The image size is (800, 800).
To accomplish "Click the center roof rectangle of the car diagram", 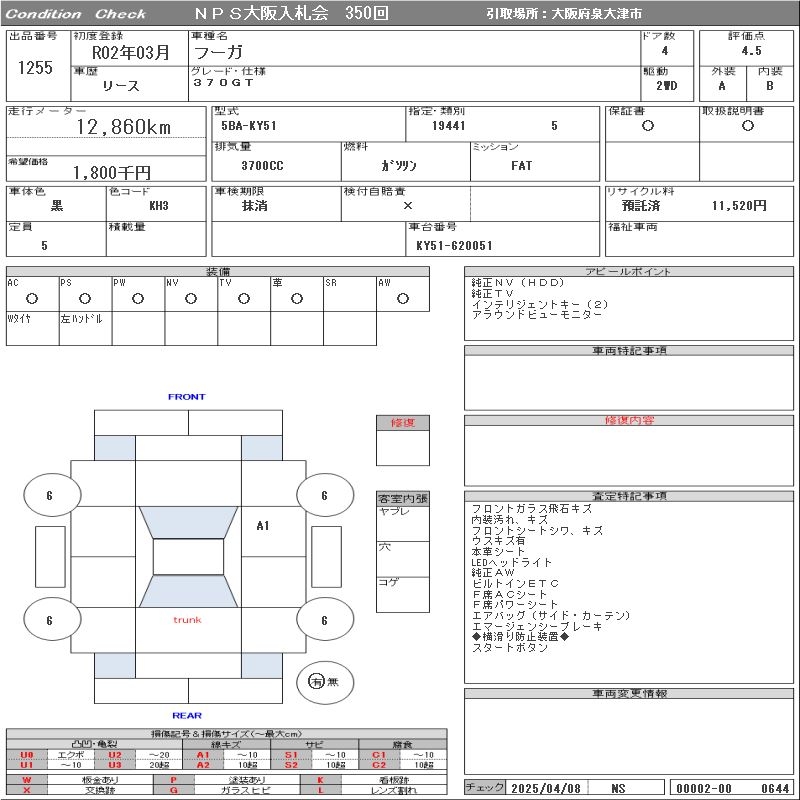I will (188, 557).
